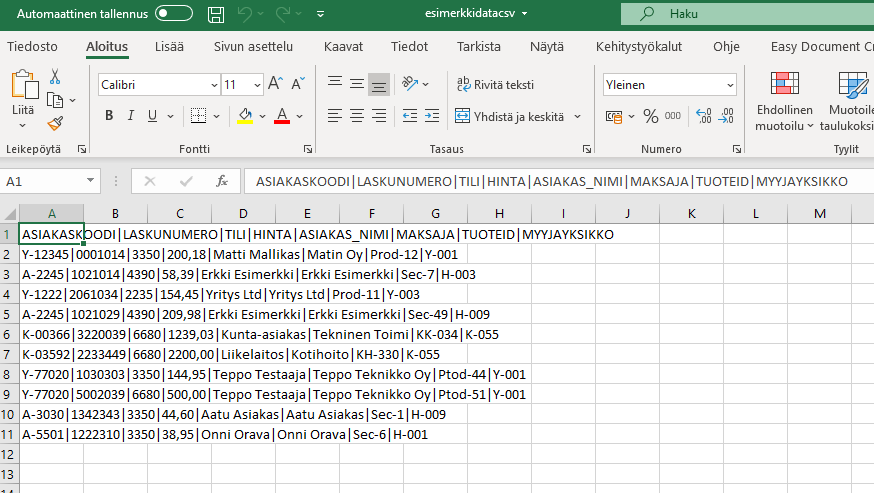Increase font size with larger A icon
This screenshot has width=874, height=493.
tap(275, 84)
